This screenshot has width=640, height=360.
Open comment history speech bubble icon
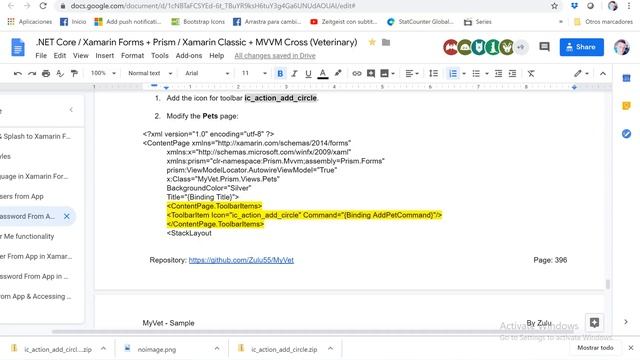tap(544, 47)
